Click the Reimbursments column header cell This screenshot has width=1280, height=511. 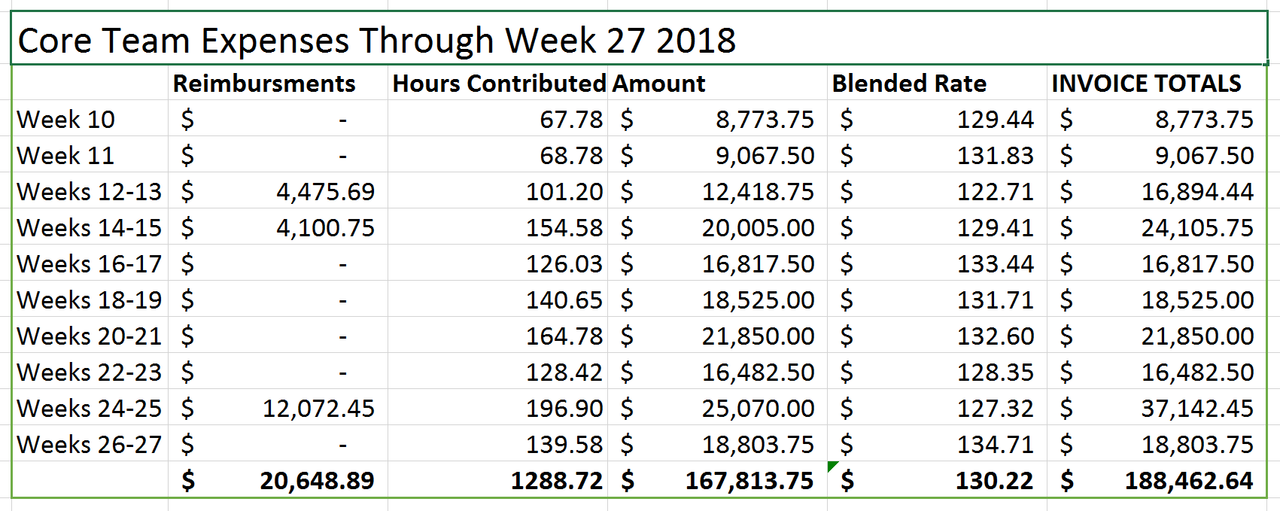(279, 83)
